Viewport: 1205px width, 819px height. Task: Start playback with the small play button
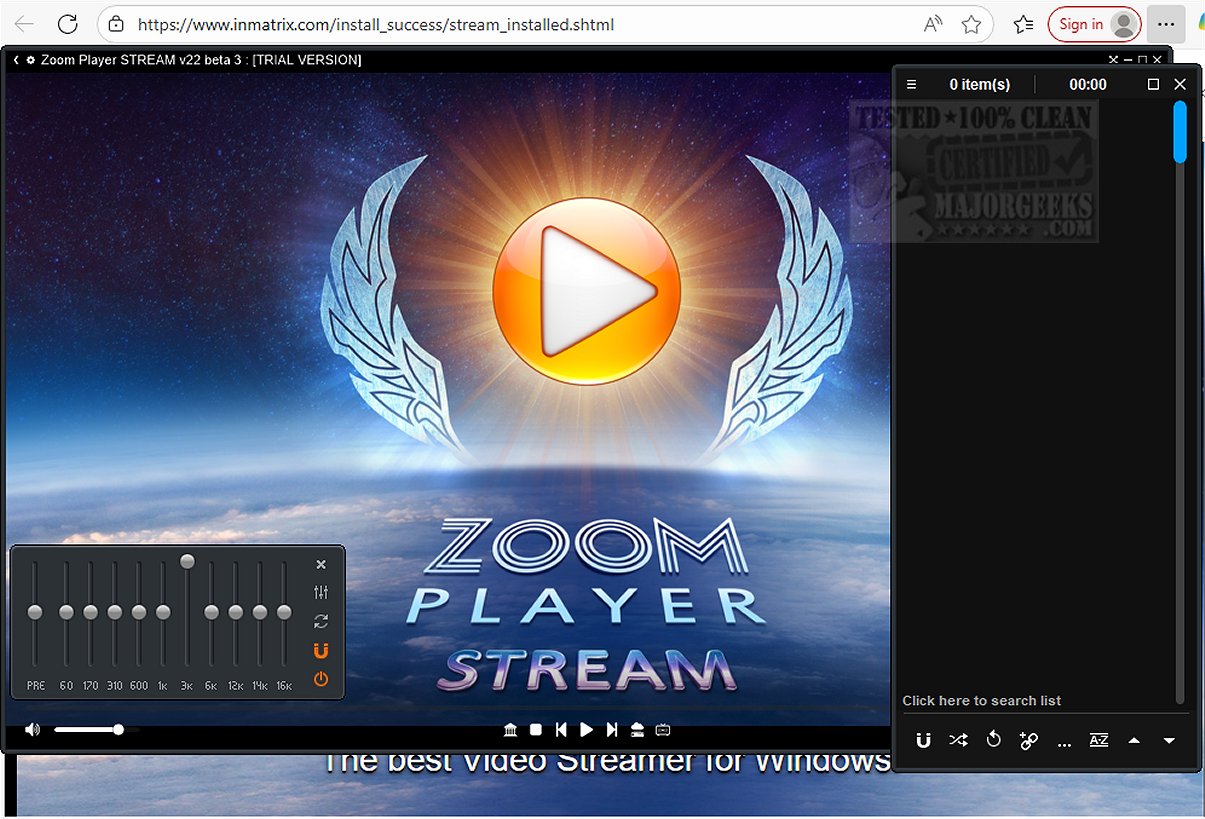tap(587, 730)
